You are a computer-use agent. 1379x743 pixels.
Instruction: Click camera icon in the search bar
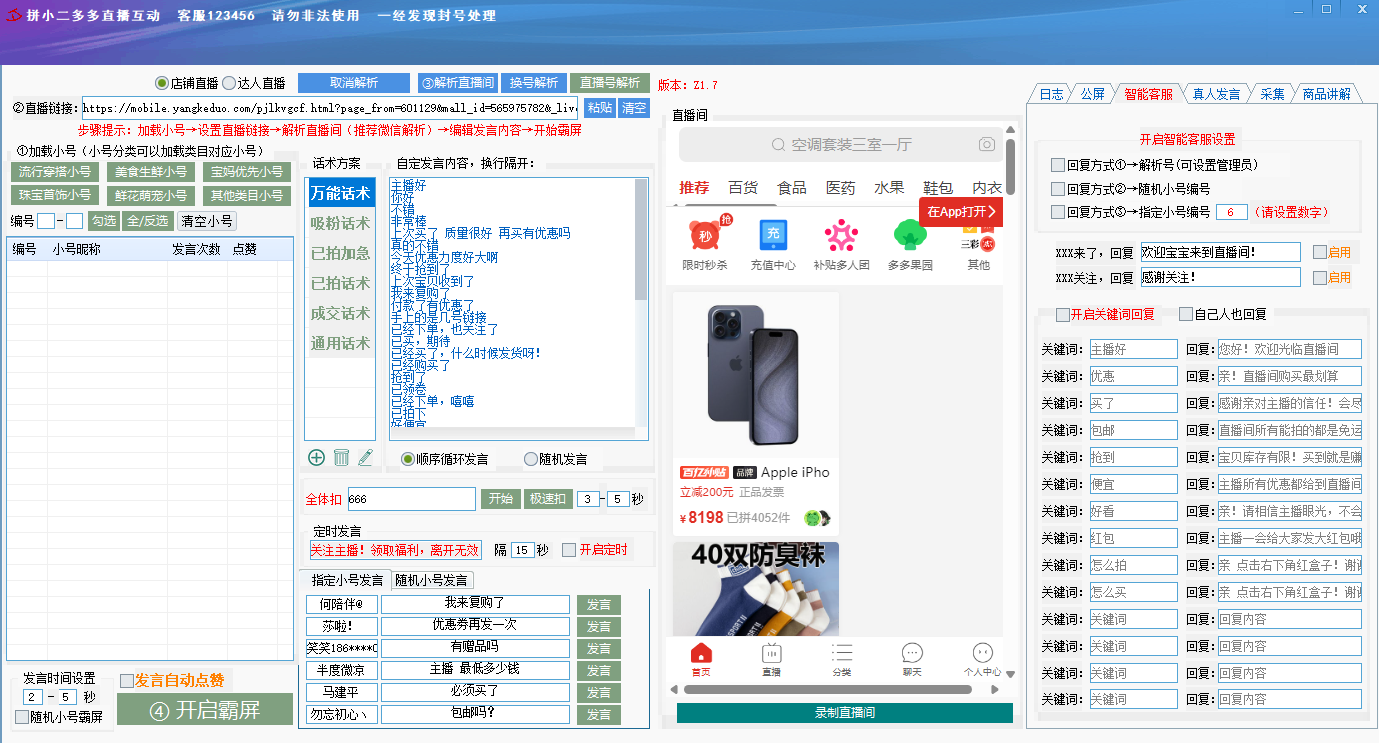pos(987,144)
